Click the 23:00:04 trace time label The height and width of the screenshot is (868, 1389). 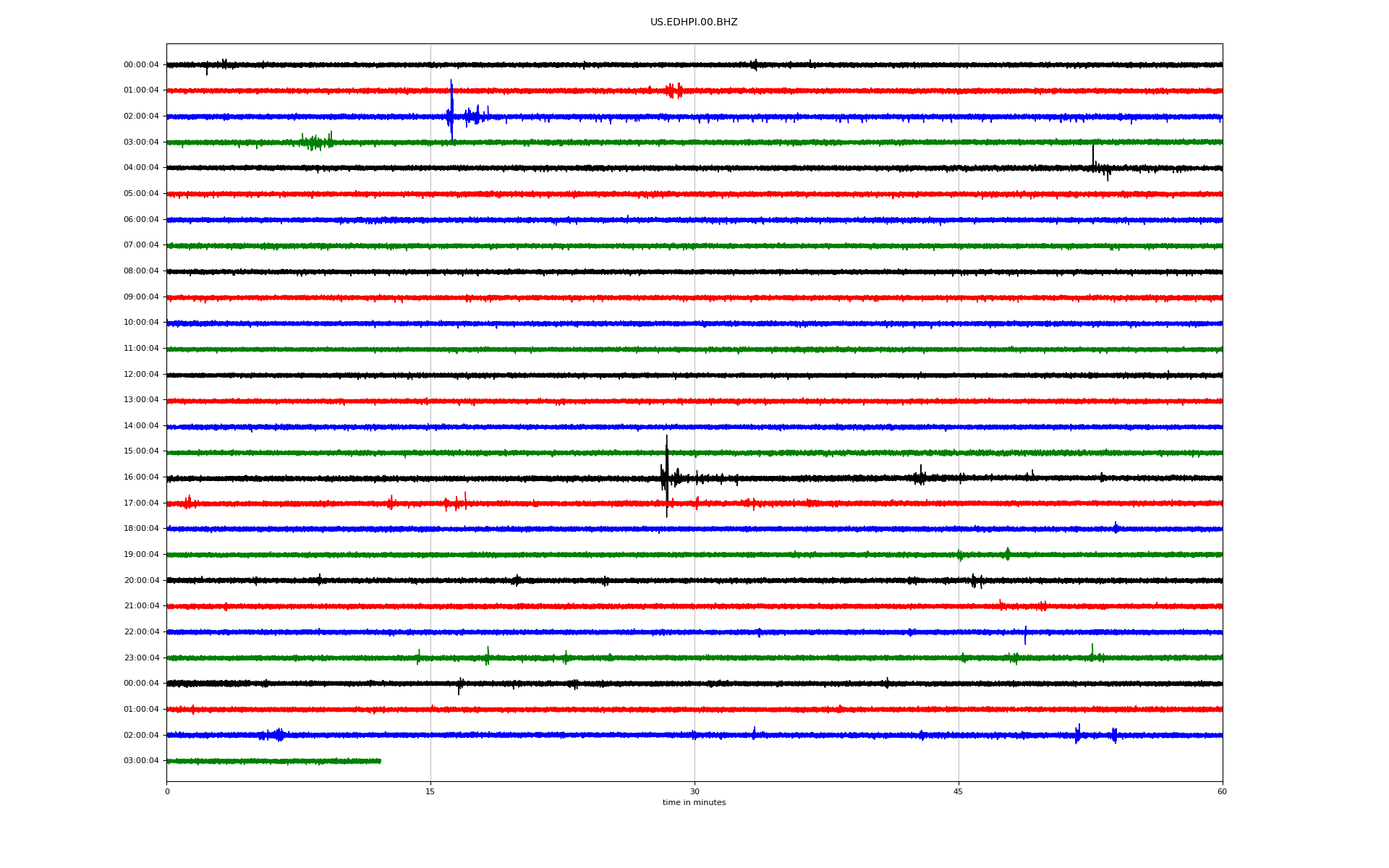[x=141, y=658]
